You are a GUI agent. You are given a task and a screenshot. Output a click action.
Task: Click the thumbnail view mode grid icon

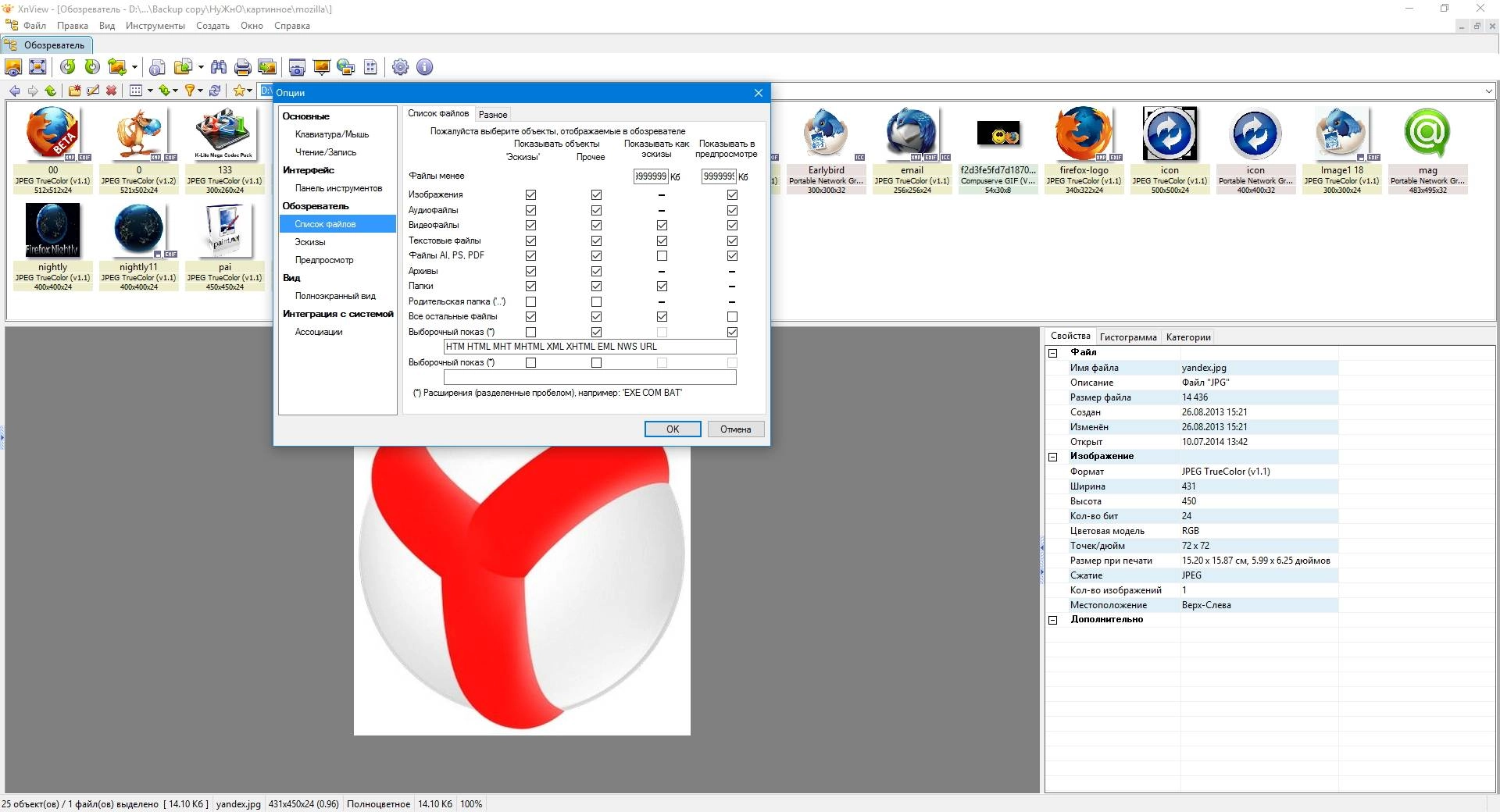coord(136,91)
